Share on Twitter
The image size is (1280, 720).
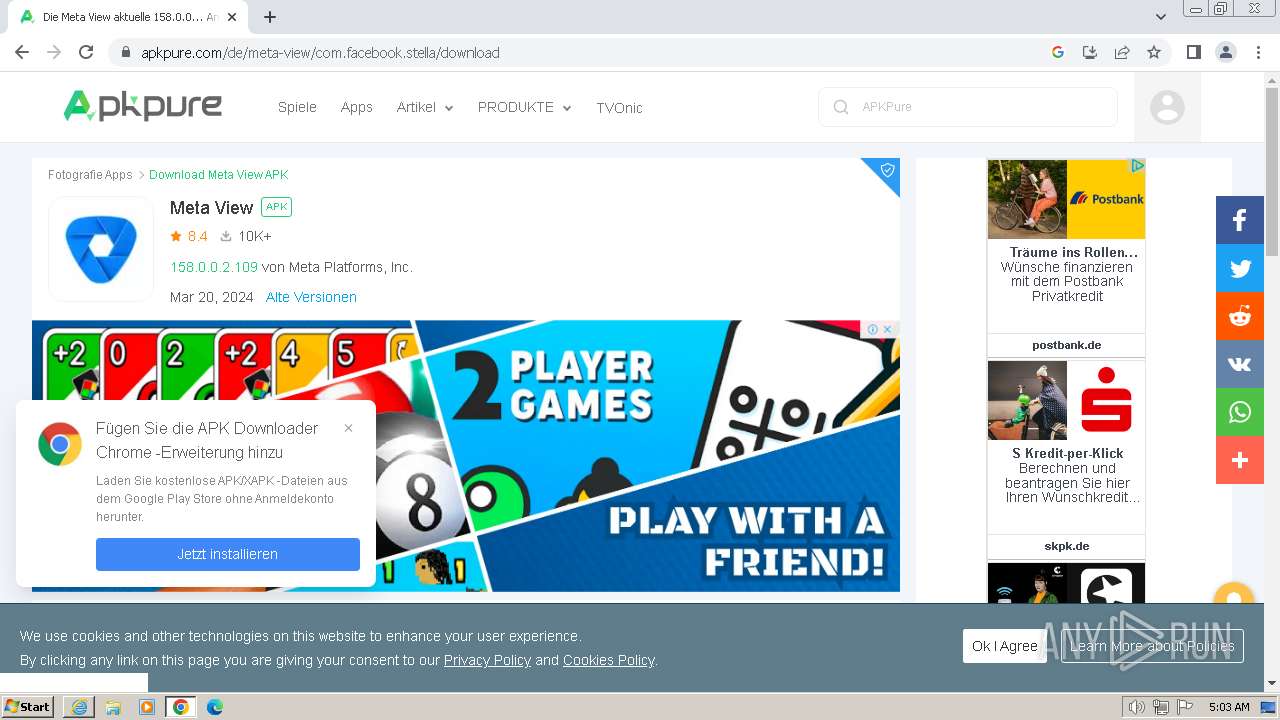tap(1240, 268)
